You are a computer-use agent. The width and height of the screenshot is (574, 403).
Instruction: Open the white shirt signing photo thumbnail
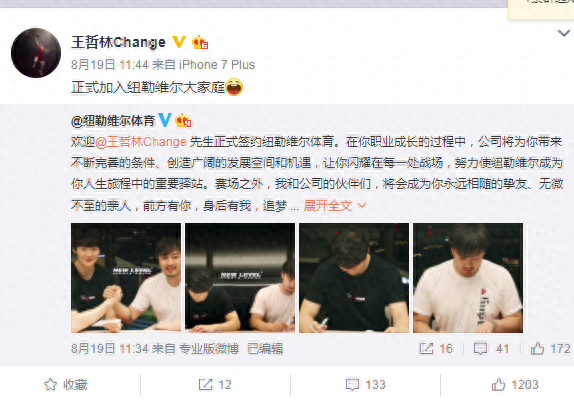tap(468, 278)
